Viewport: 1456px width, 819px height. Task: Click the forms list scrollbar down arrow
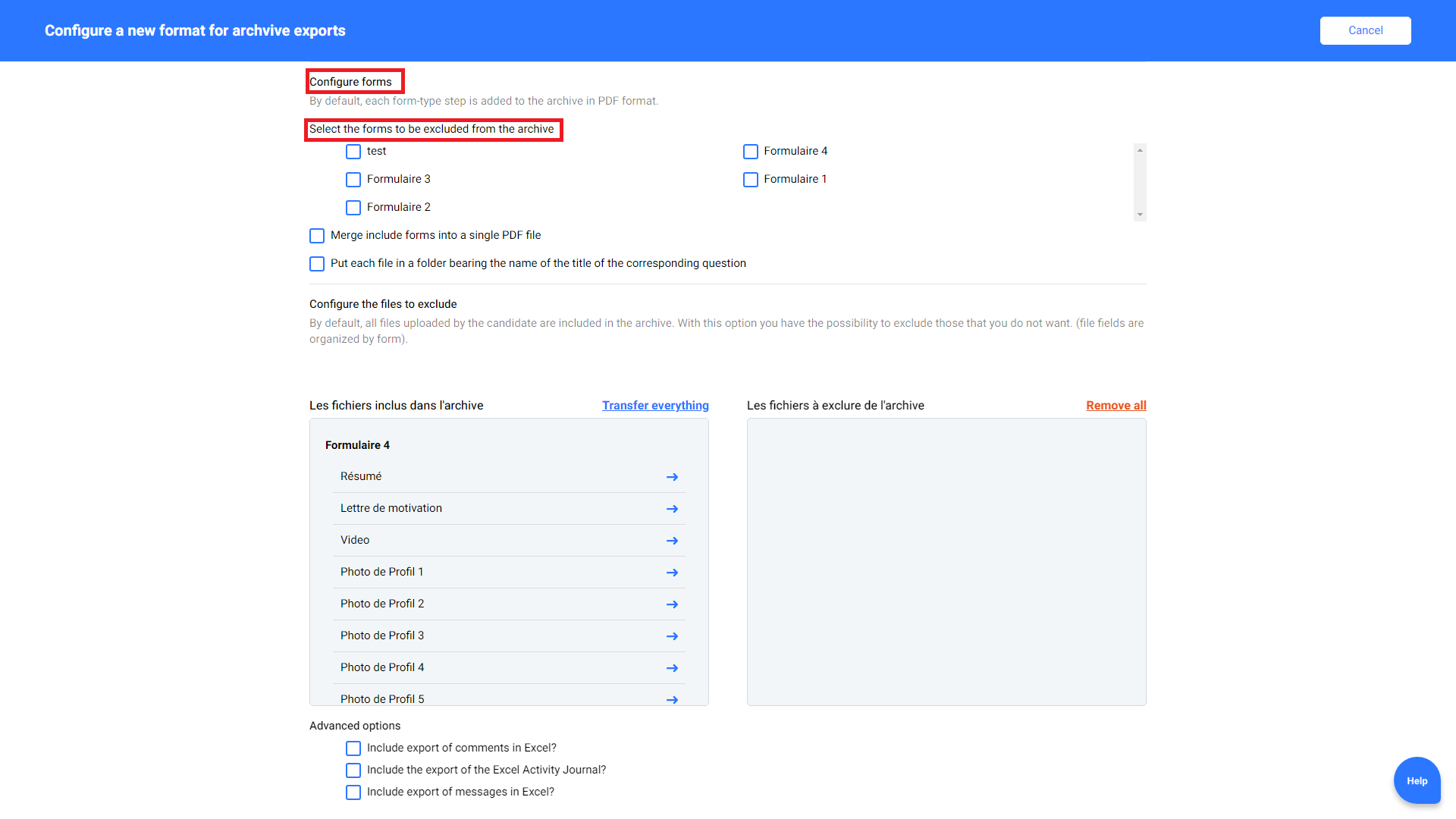1140,215
